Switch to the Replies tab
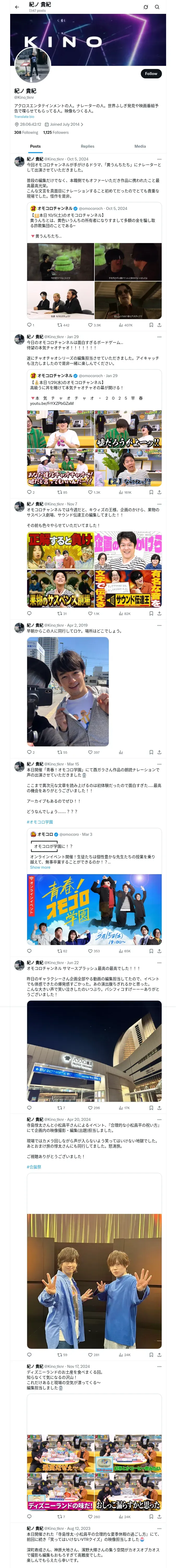The image size is (176, 1568). pos(87,146)
